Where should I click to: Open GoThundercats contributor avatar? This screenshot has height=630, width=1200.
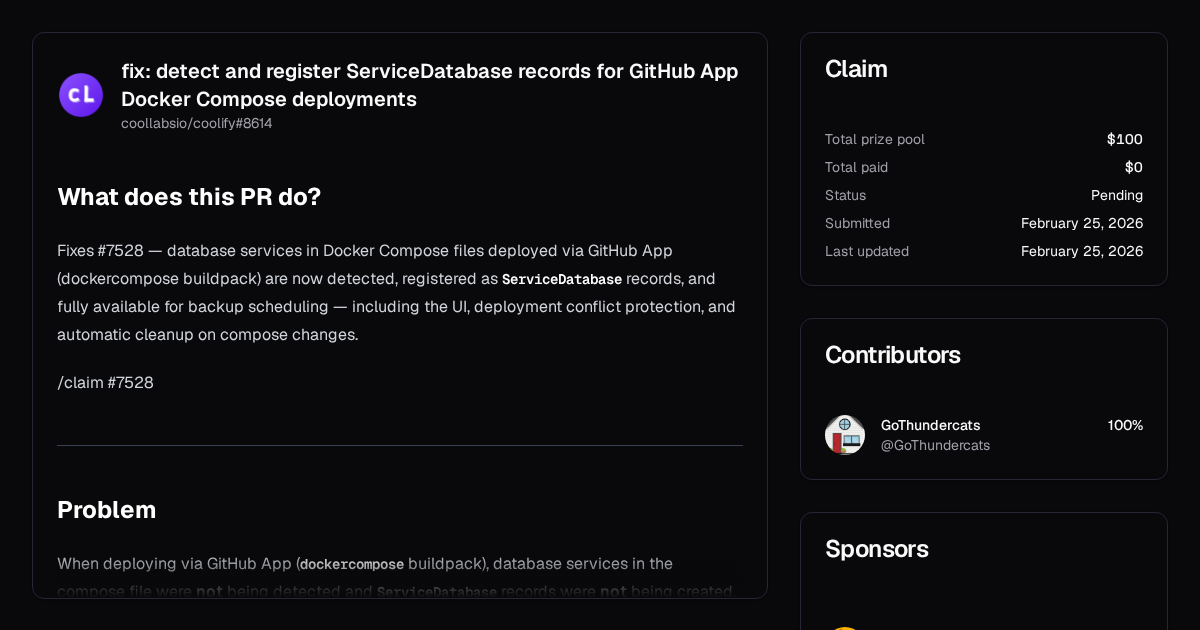pos(845,435)
